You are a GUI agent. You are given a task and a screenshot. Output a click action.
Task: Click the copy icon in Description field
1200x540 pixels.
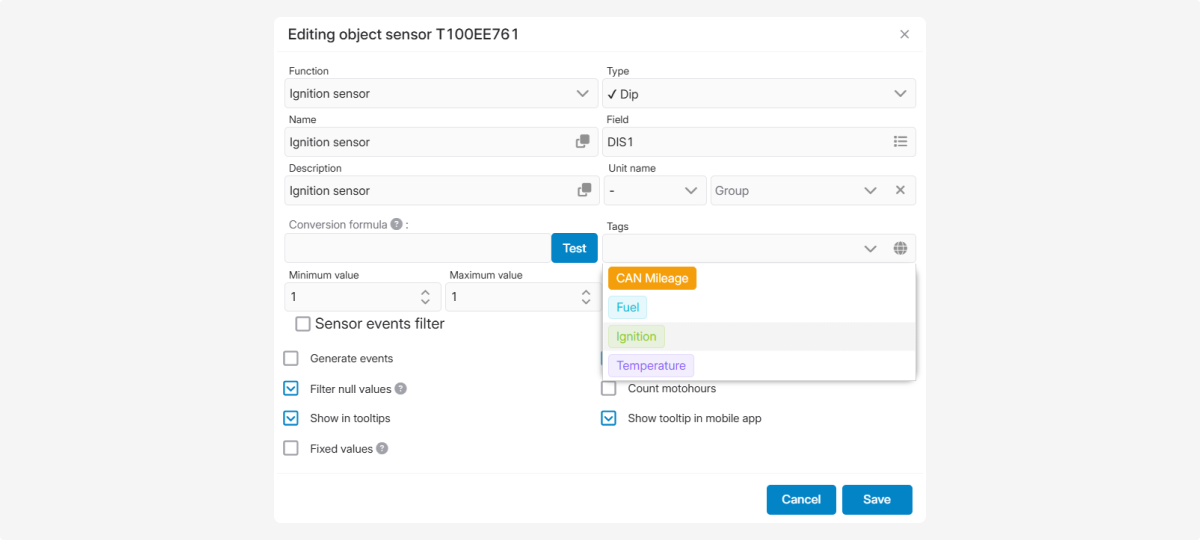[583, 191]
